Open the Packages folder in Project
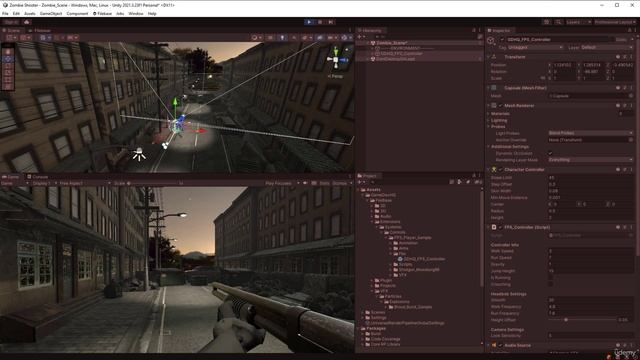640x360 pixels. click(376, 328)
